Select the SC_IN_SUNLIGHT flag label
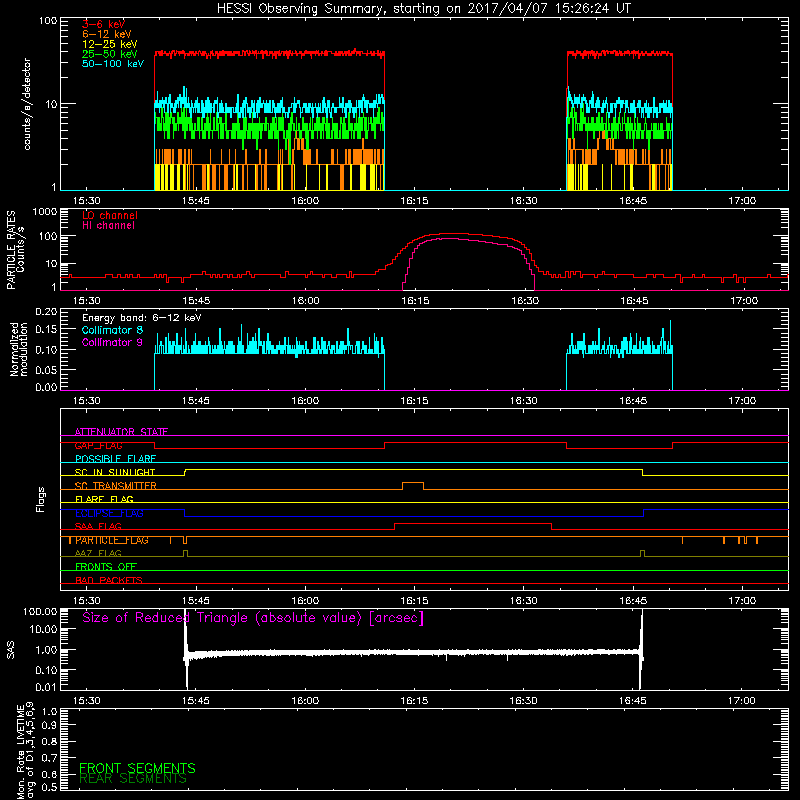 [115, 472]
